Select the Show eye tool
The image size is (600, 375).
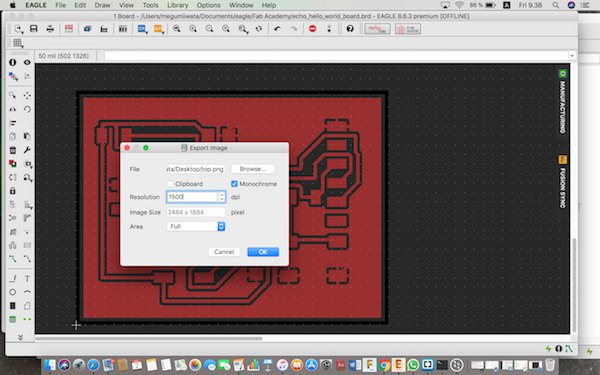pyautogui.click(x=27, y=62)
